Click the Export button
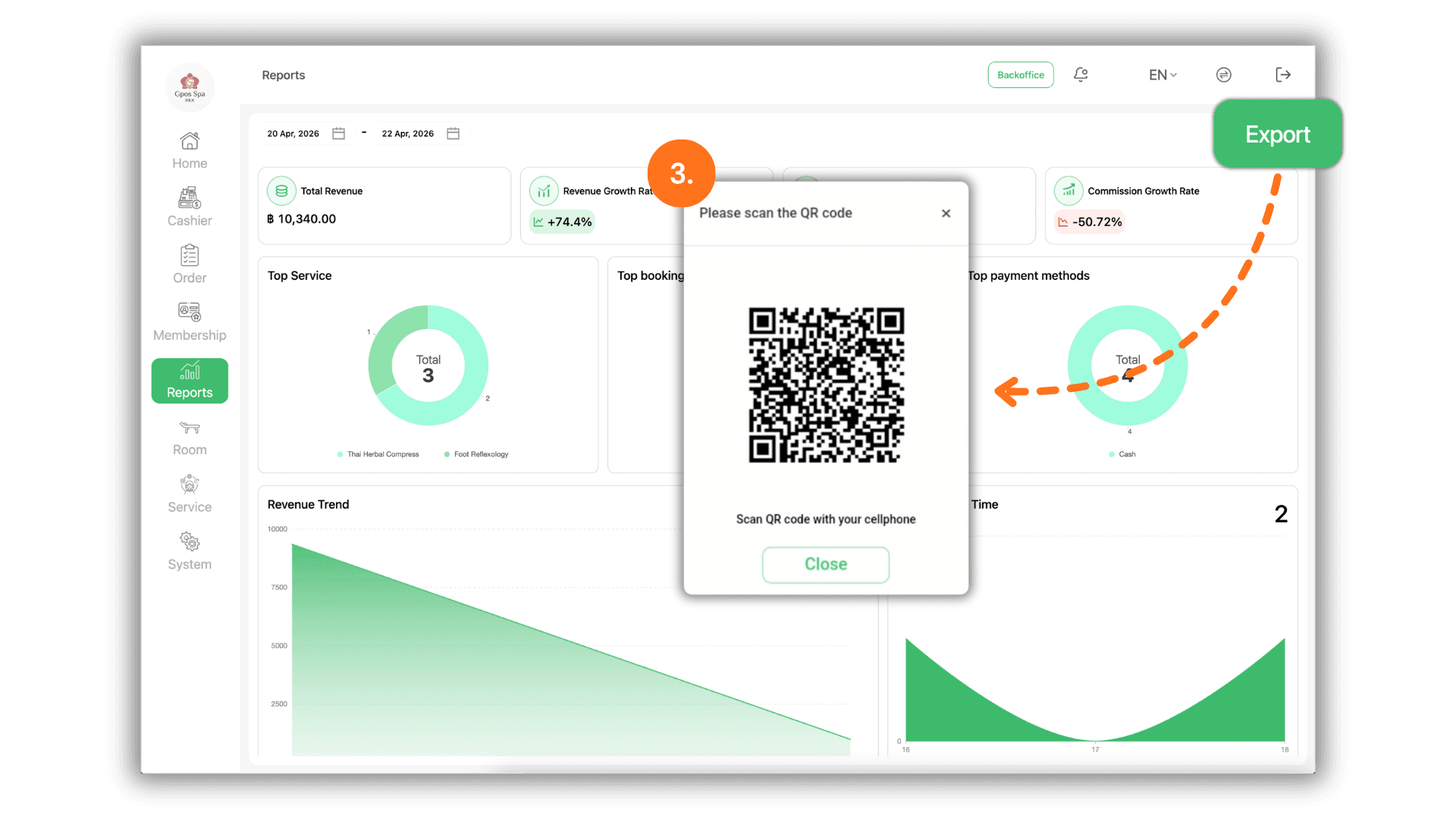Image resolution: width=1456 pixels, height=819 pixels. [1278, 134]
